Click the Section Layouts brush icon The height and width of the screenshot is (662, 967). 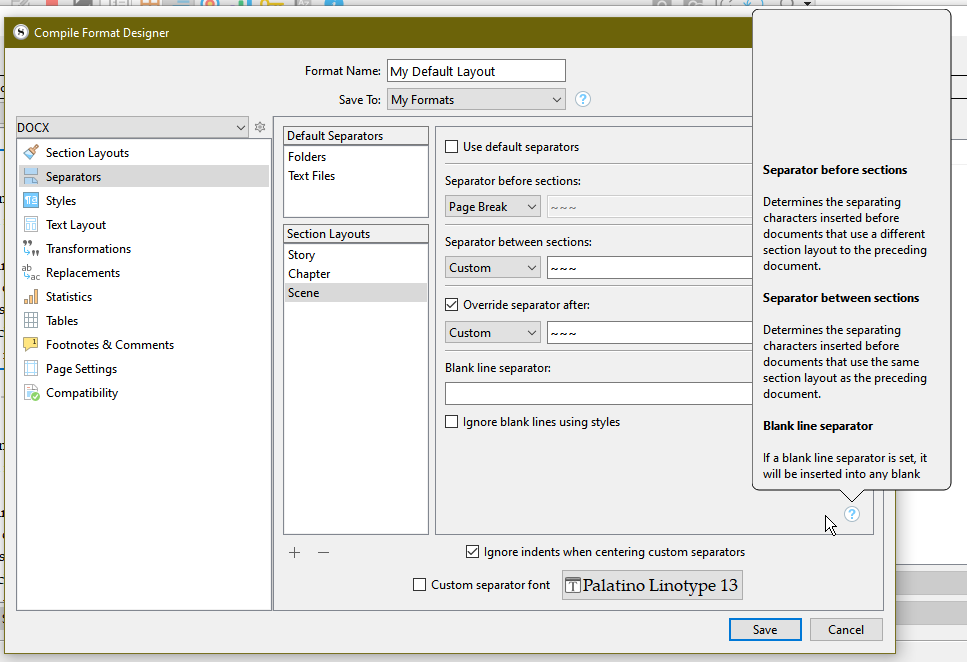(x=31, y=152)
